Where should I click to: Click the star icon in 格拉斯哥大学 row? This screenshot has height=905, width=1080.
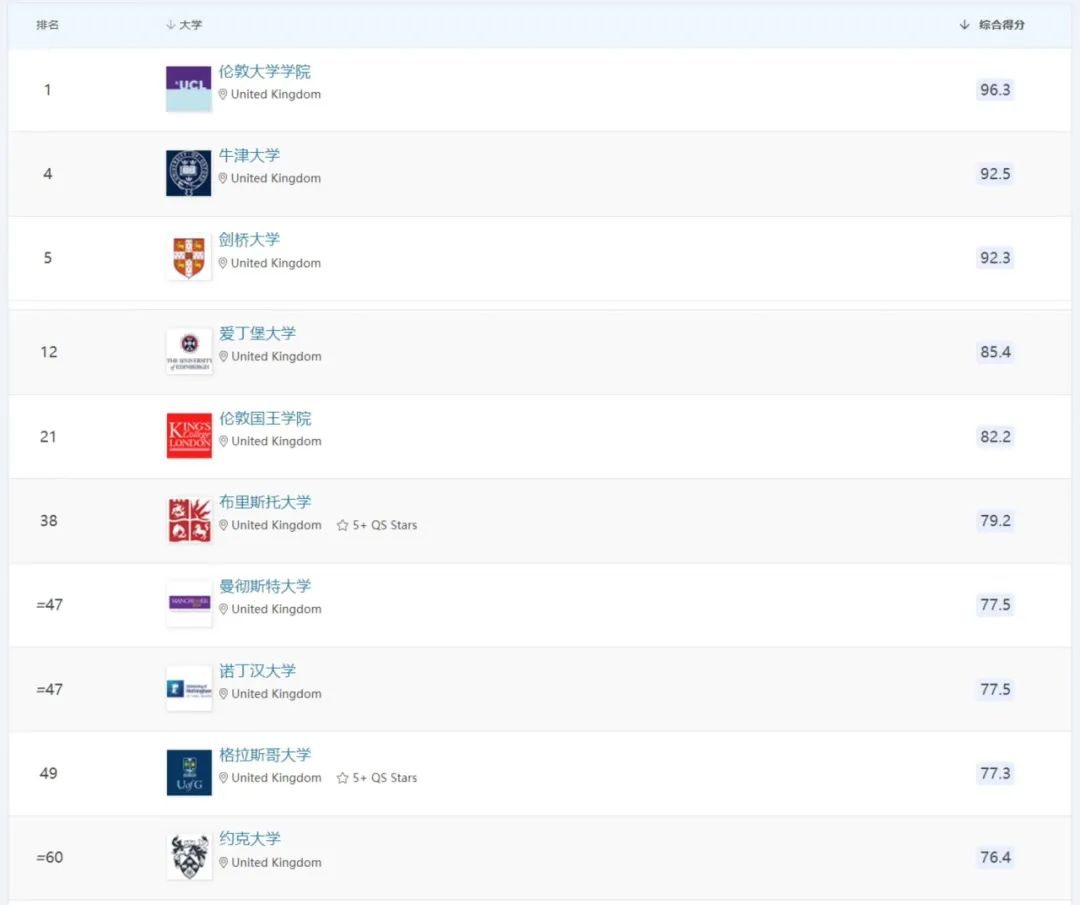[342, 778]
